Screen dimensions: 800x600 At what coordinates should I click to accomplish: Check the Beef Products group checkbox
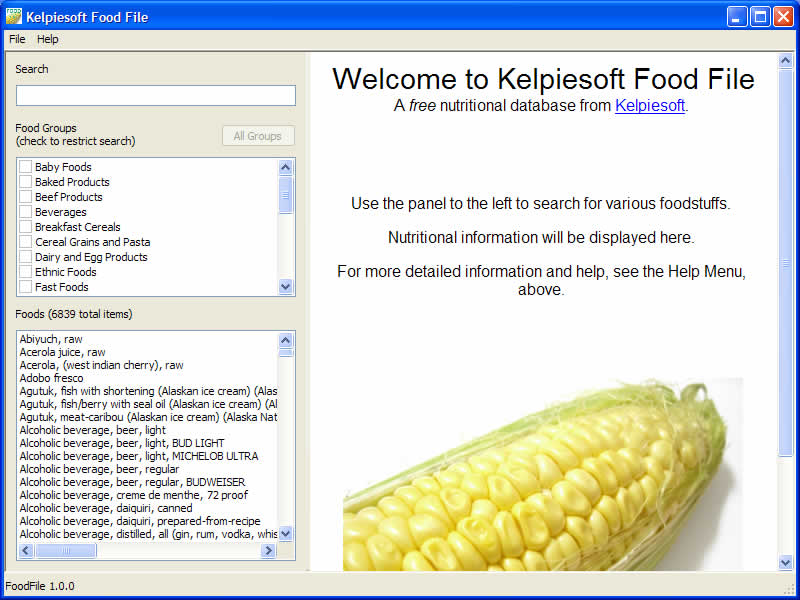(26, 197)
